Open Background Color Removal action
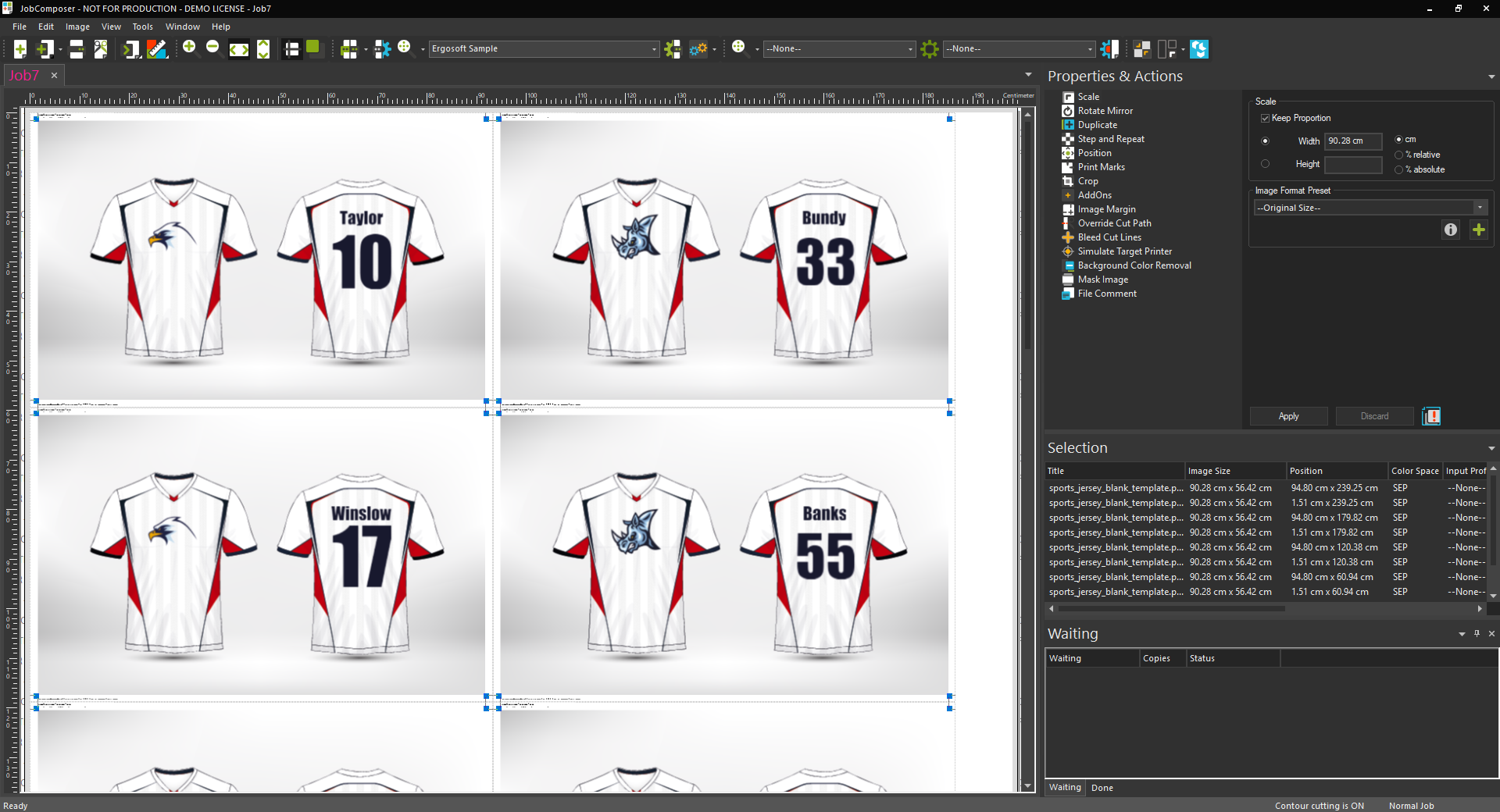Image resolution: width=1500 pixels, height=812 pixels. [x=1134, y=265]
